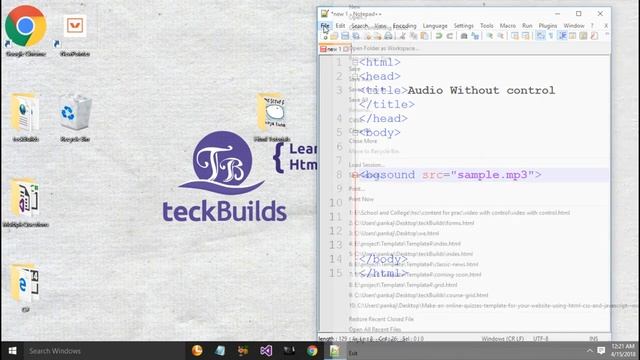This screenshot has width=640, height=360.
Task: Open the Settings menu
Action: [464, 26]
